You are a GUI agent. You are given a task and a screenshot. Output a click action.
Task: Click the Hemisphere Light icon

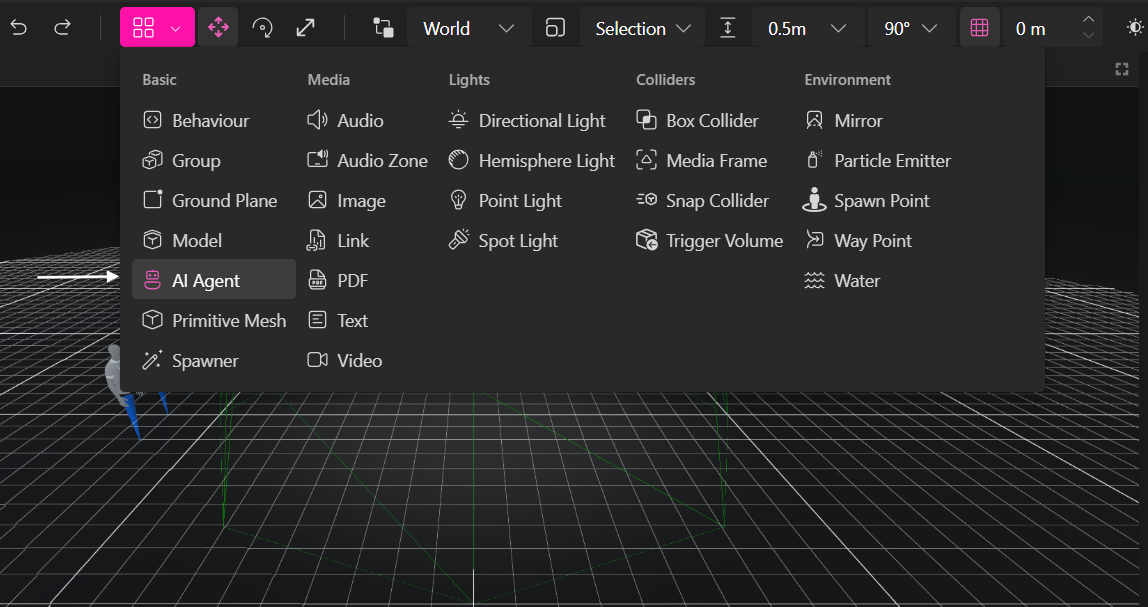458,160
